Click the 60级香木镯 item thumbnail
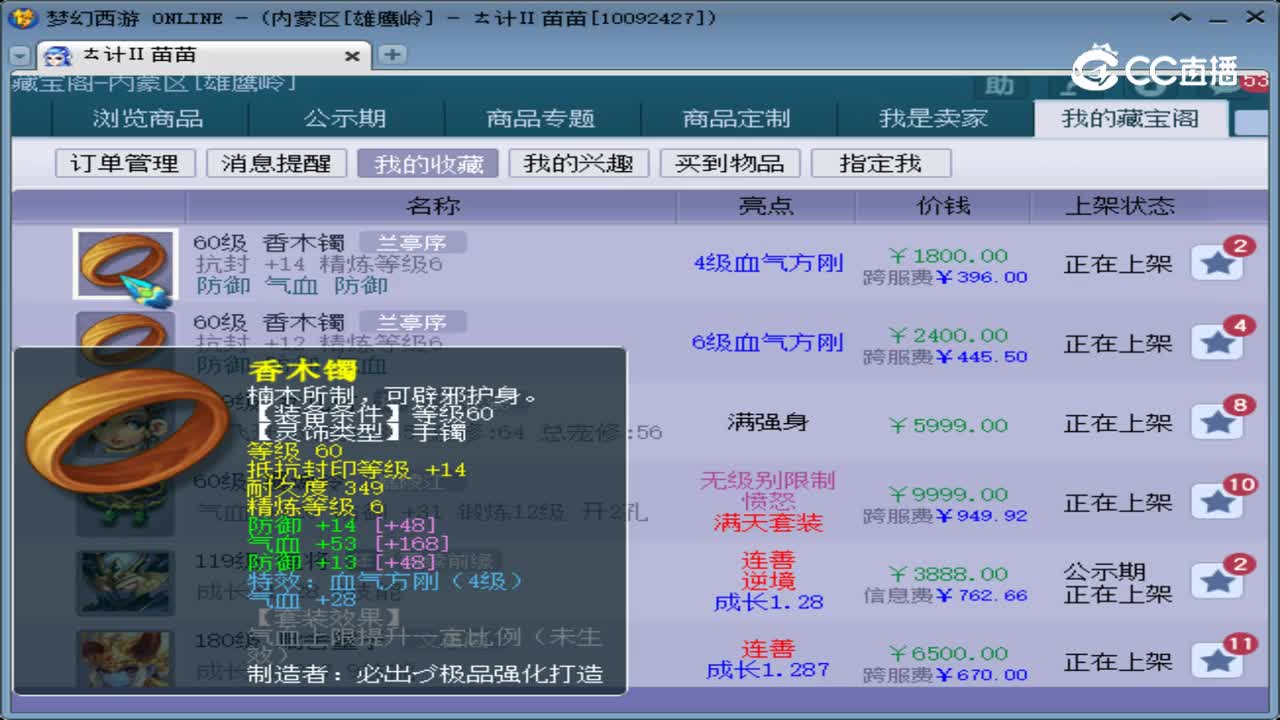 tap(125, 262)
